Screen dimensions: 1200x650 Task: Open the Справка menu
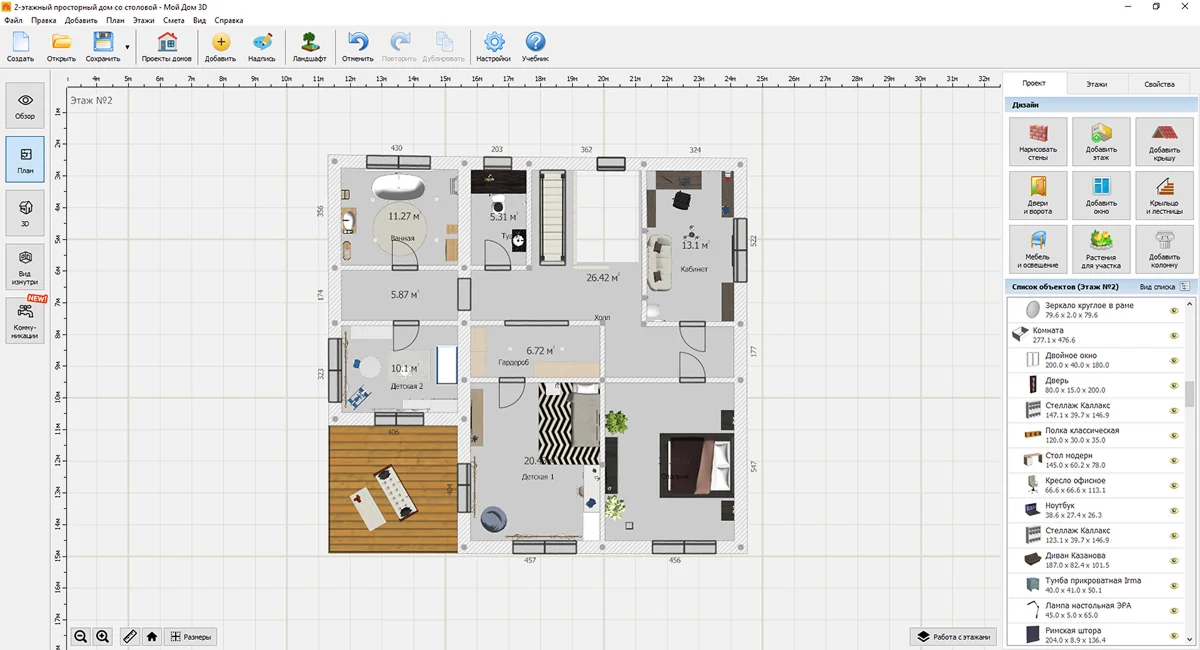pos(229,20)
